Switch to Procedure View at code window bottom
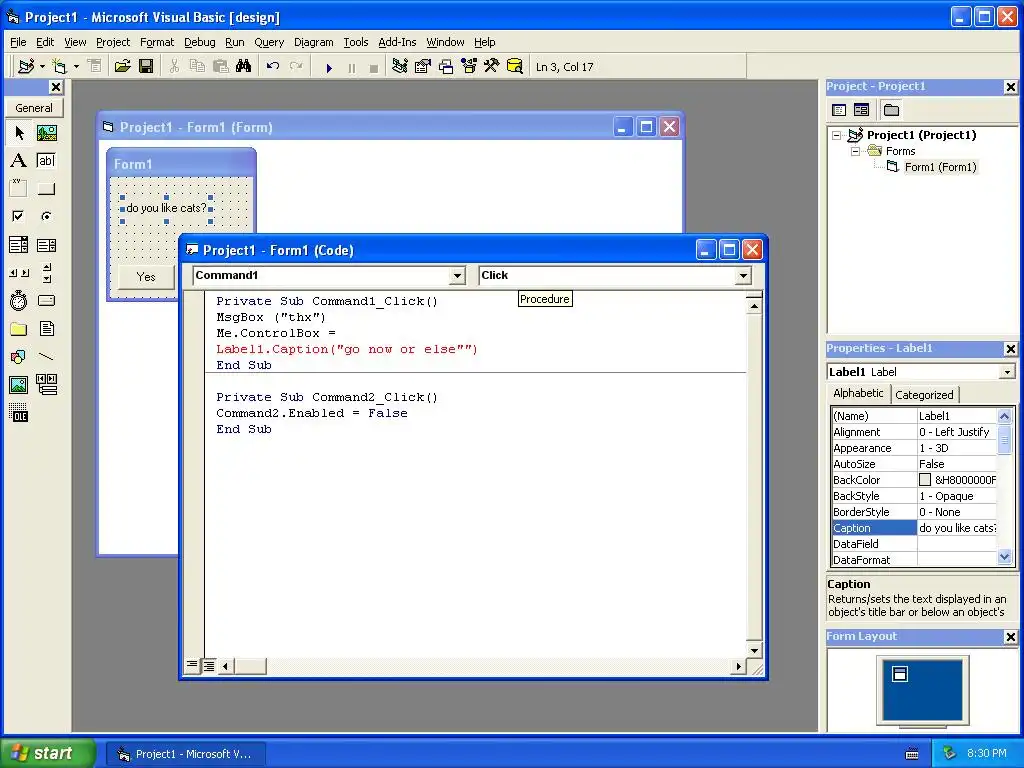The image size is (1024, 768). (192, 665)
